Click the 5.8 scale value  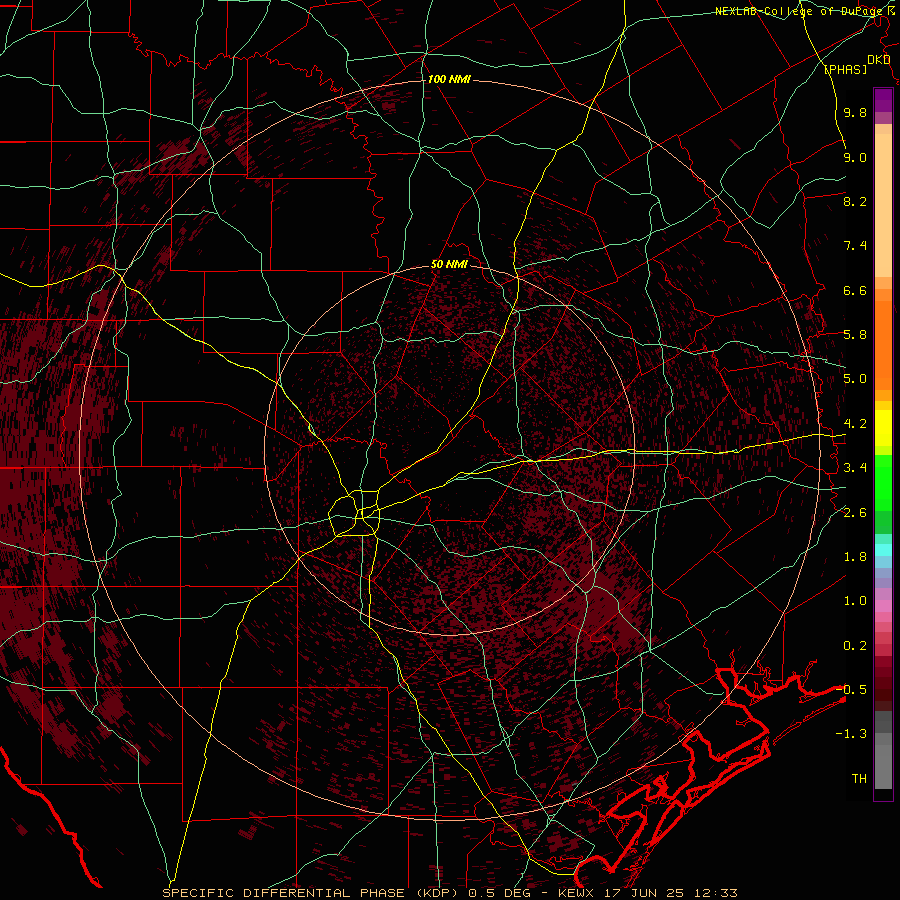[855, 335]
